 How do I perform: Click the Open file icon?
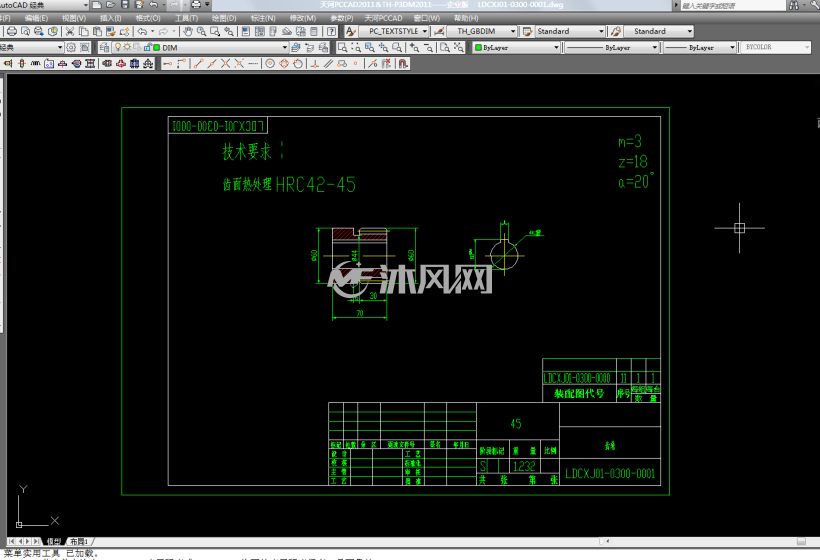point(111,5)
